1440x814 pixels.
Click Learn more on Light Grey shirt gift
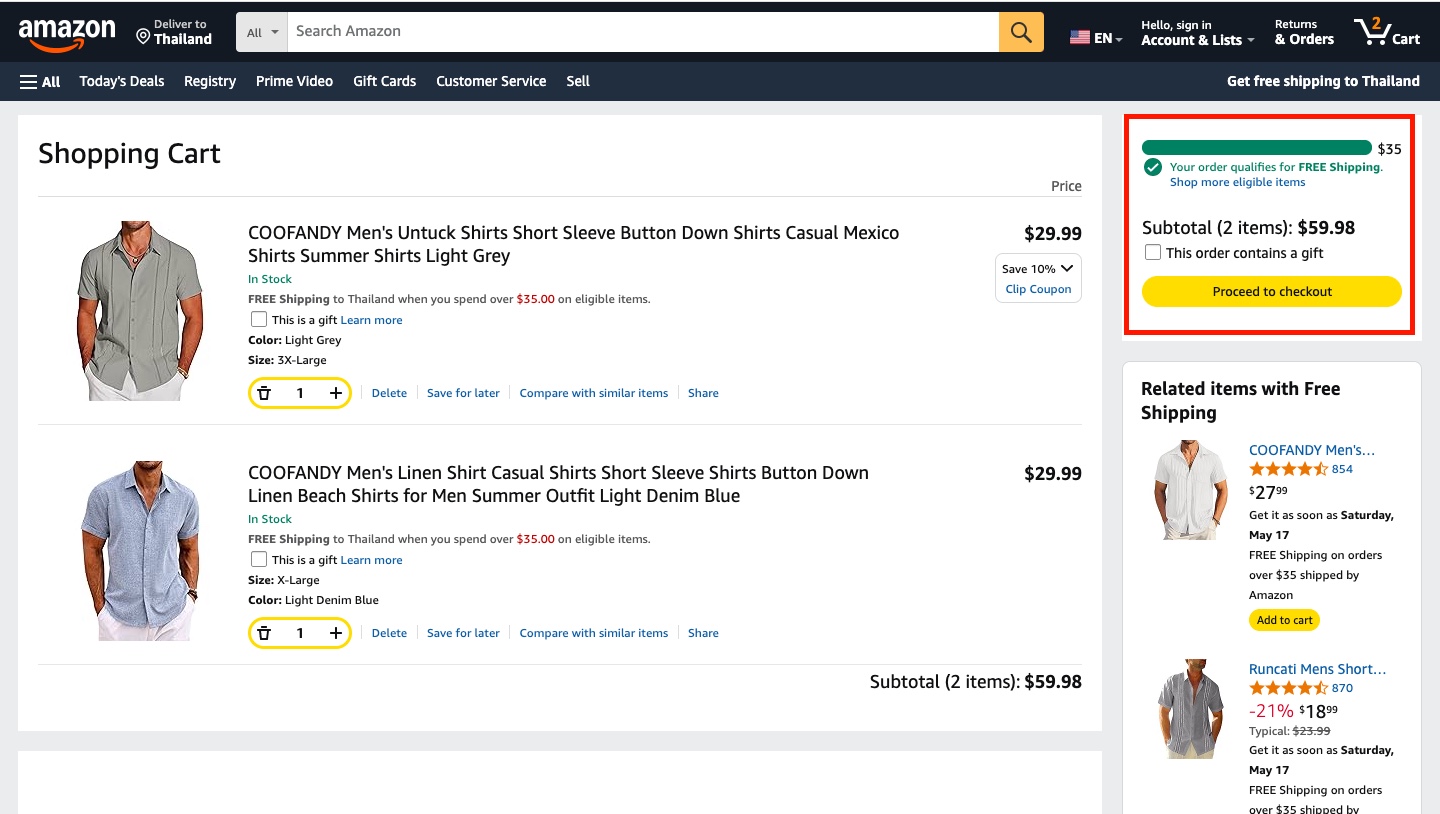pyautogui.click(x=371, y=320)
